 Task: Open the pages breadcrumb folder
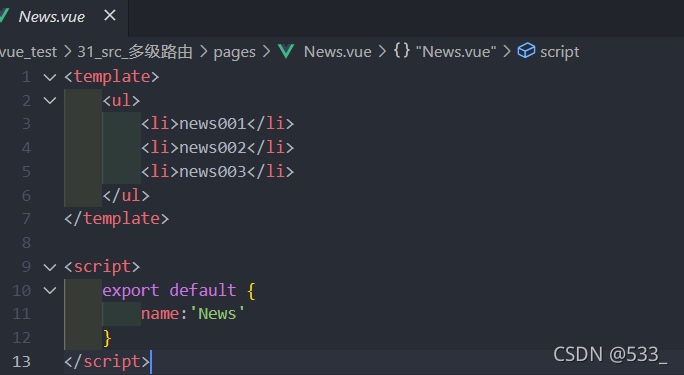tap(234, 52)
